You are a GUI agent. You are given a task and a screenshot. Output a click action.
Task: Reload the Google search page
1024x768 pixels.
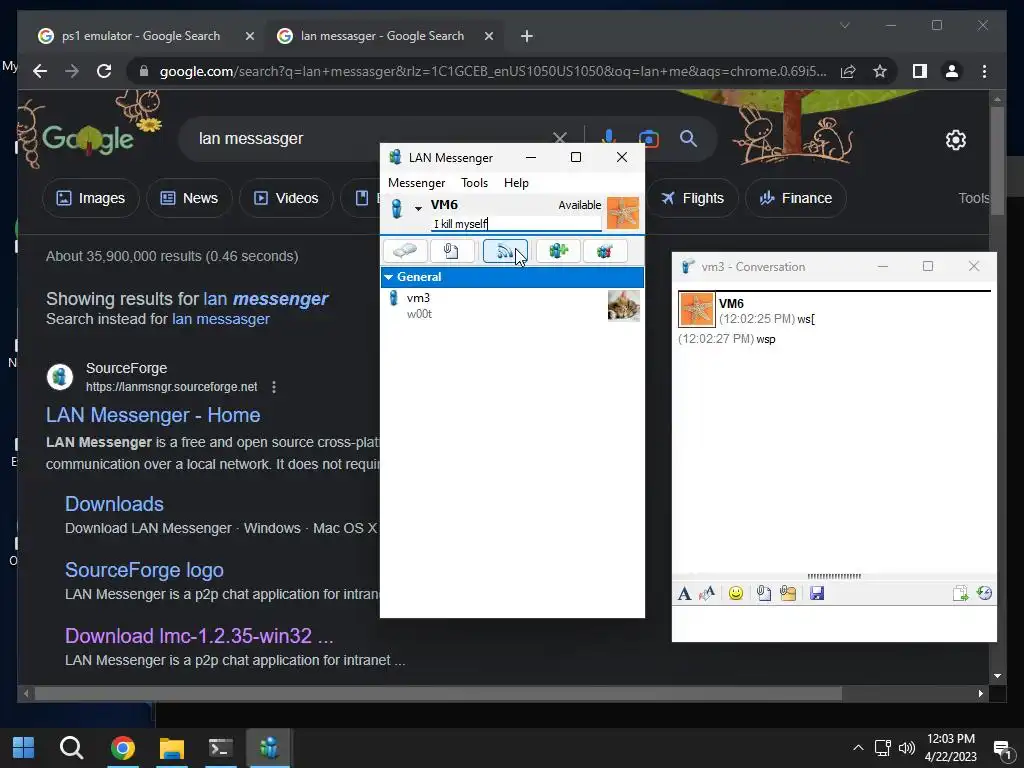[x=104, y=71]
